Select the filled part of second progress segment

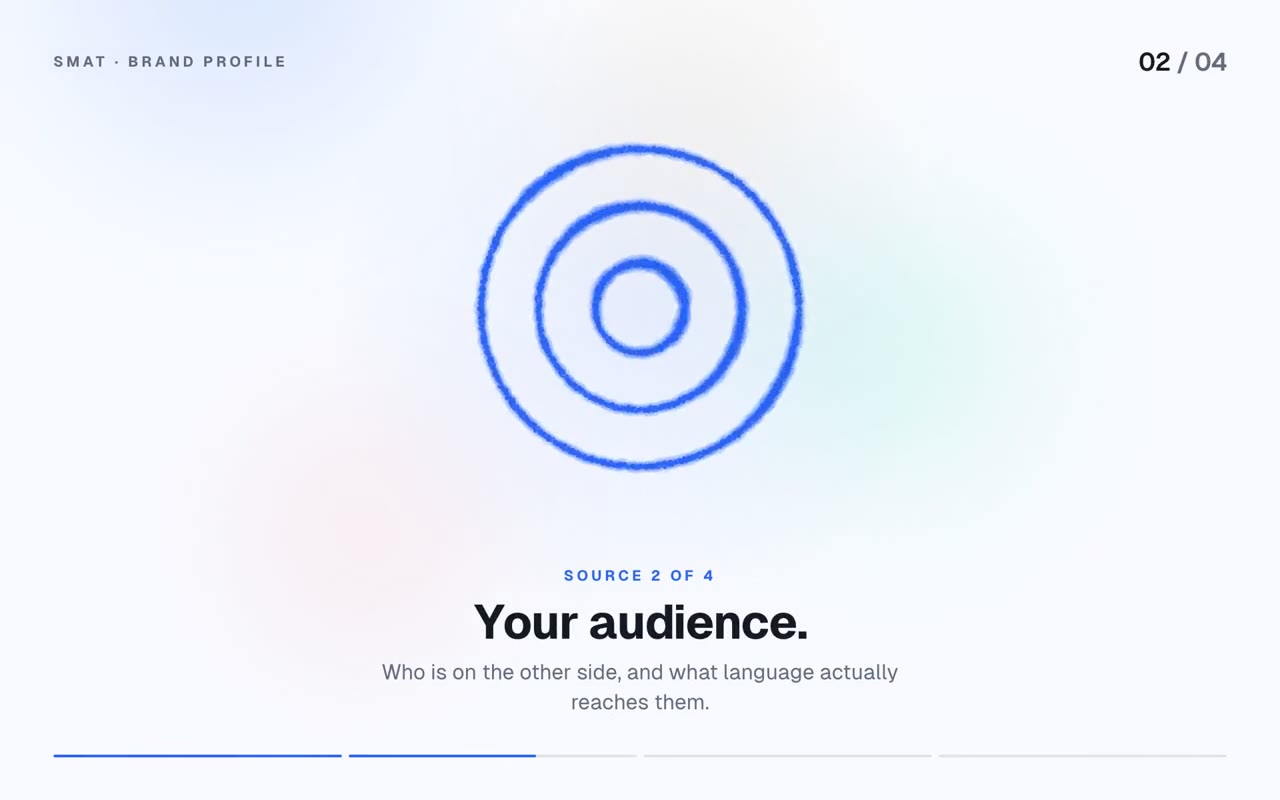442,756
